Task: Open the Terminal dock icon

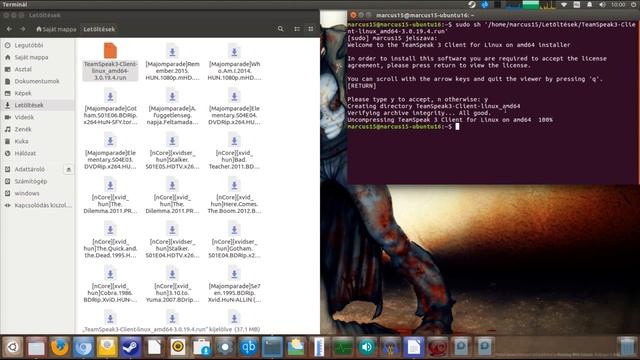Action: (272, 347)
